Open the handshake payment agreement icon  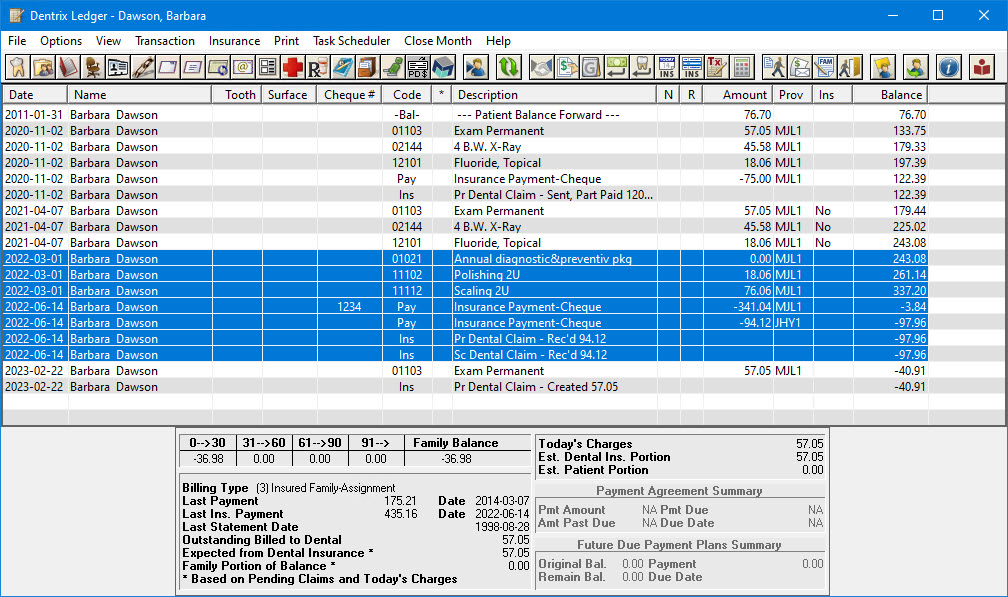(x=541, y=67)
